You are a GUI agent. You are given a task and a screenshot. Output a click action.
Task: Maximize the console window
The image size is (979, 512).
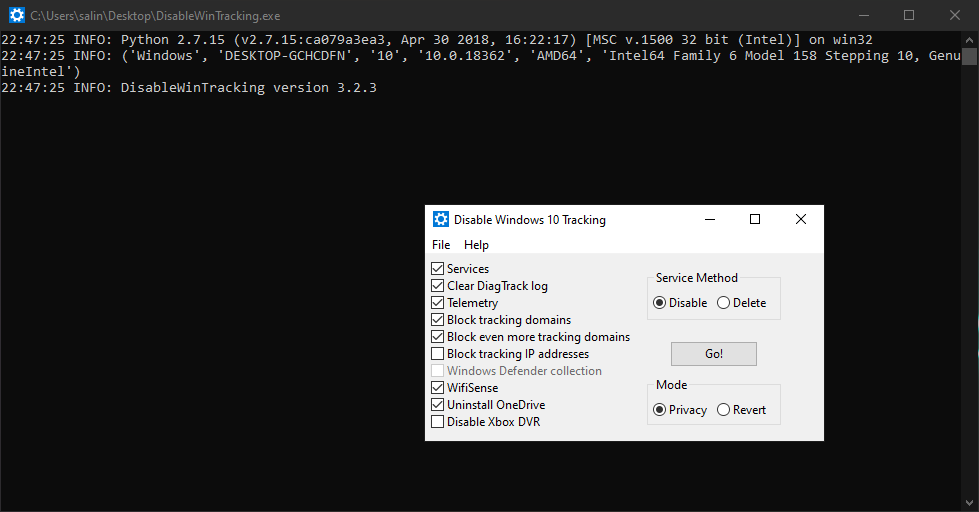coord(909,15)
